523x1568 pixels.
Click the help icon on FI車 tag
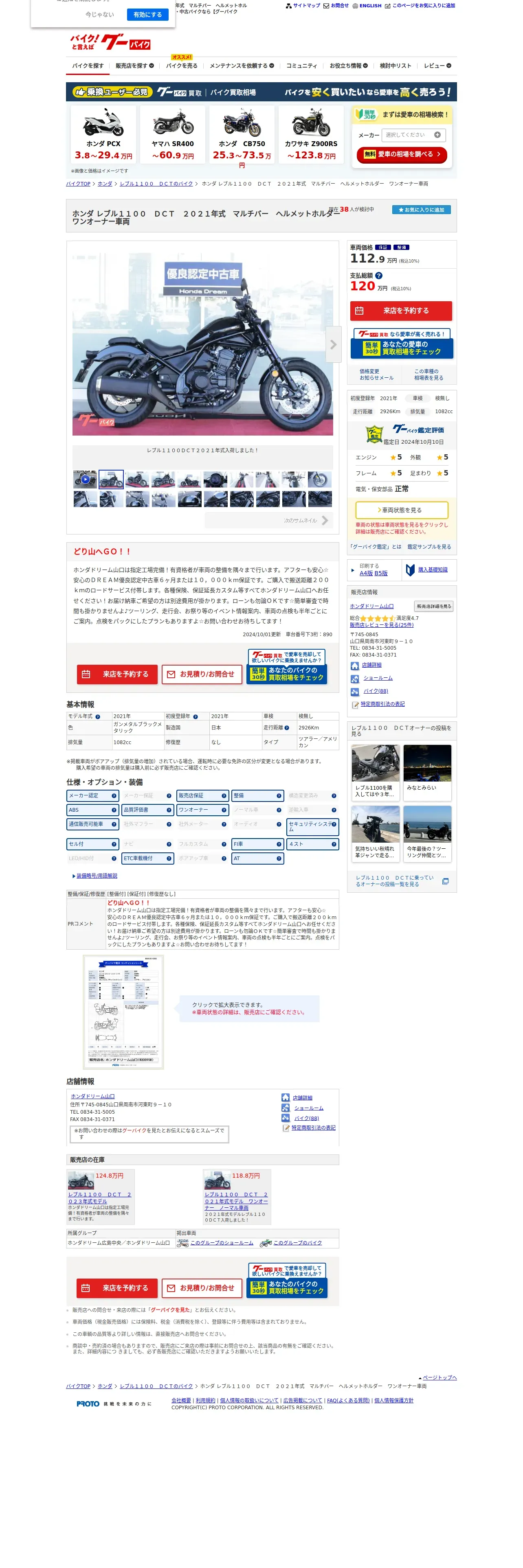point(279,844)
